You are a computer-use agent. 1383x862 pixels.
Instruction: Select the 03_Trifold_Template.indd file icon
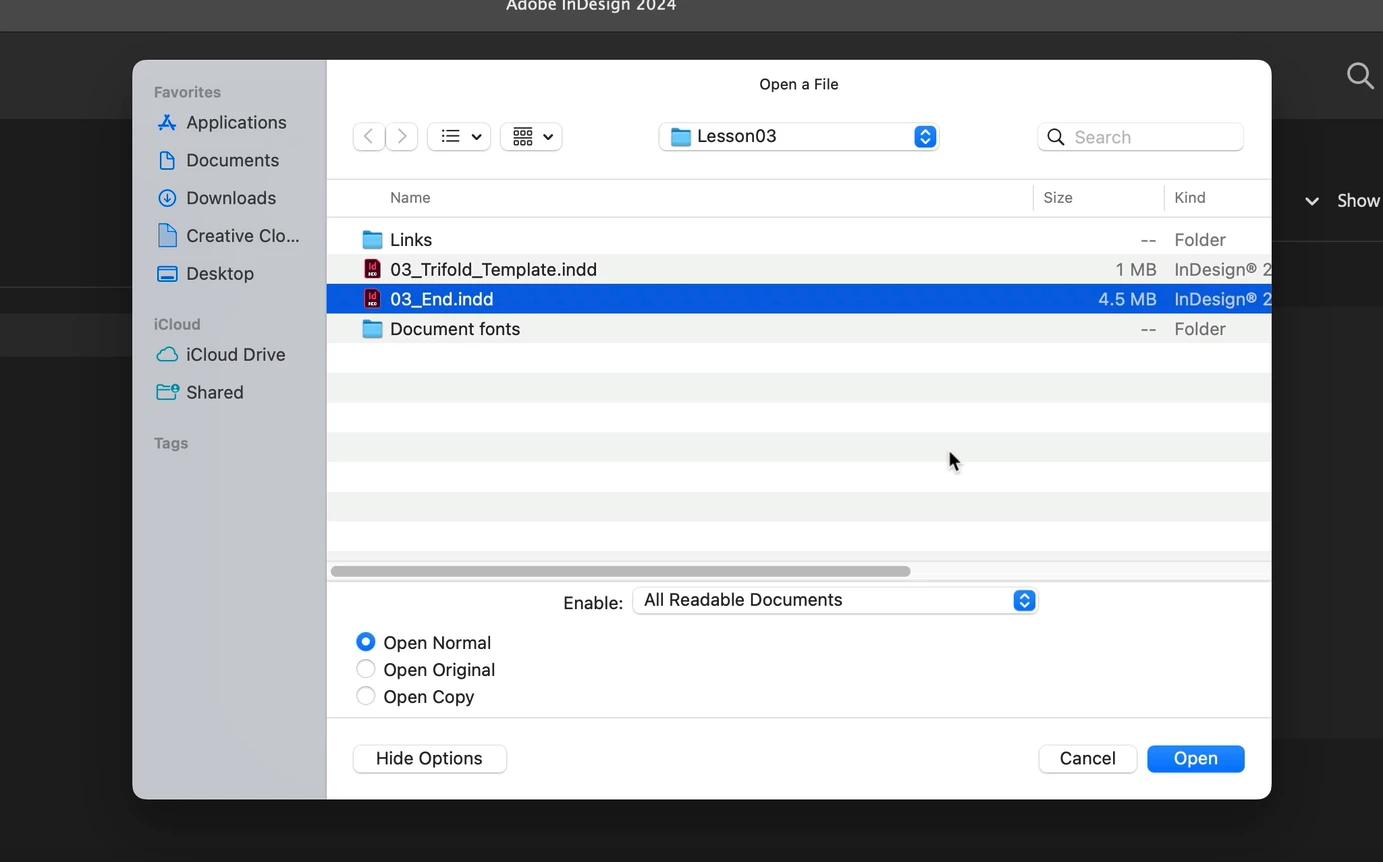pos(372,269)
